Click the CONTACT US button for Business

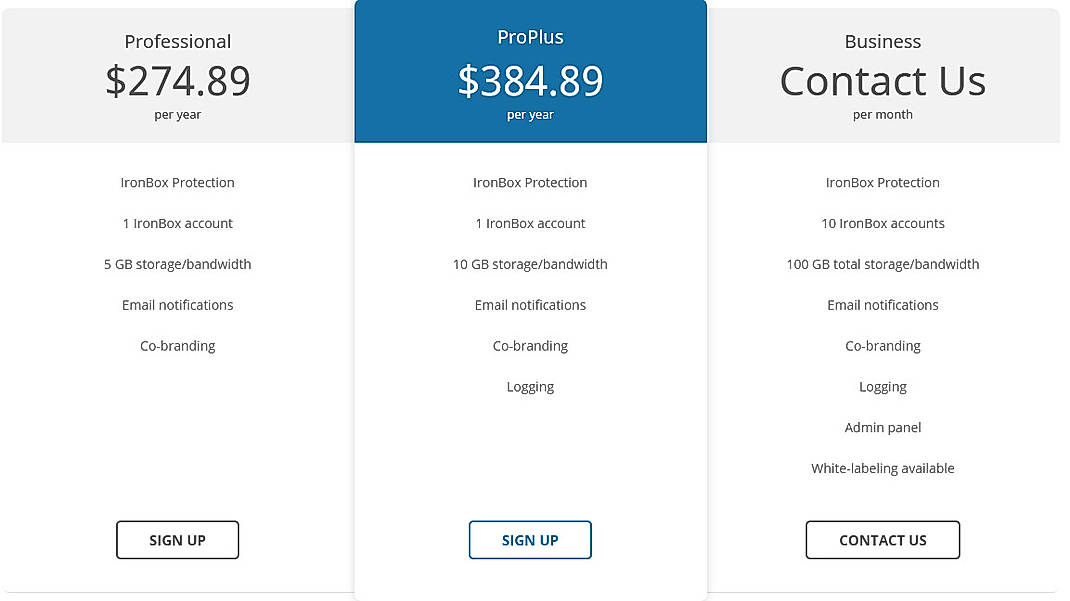(882, 539)
